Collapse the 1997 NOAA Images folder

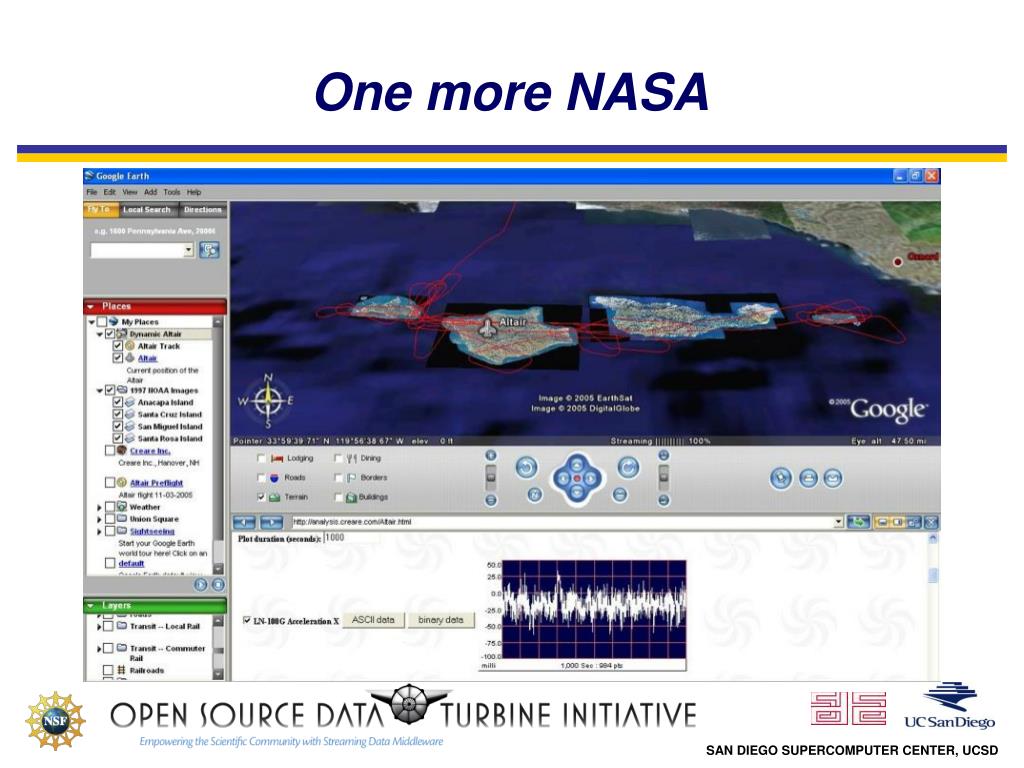(x=100, y=391)
